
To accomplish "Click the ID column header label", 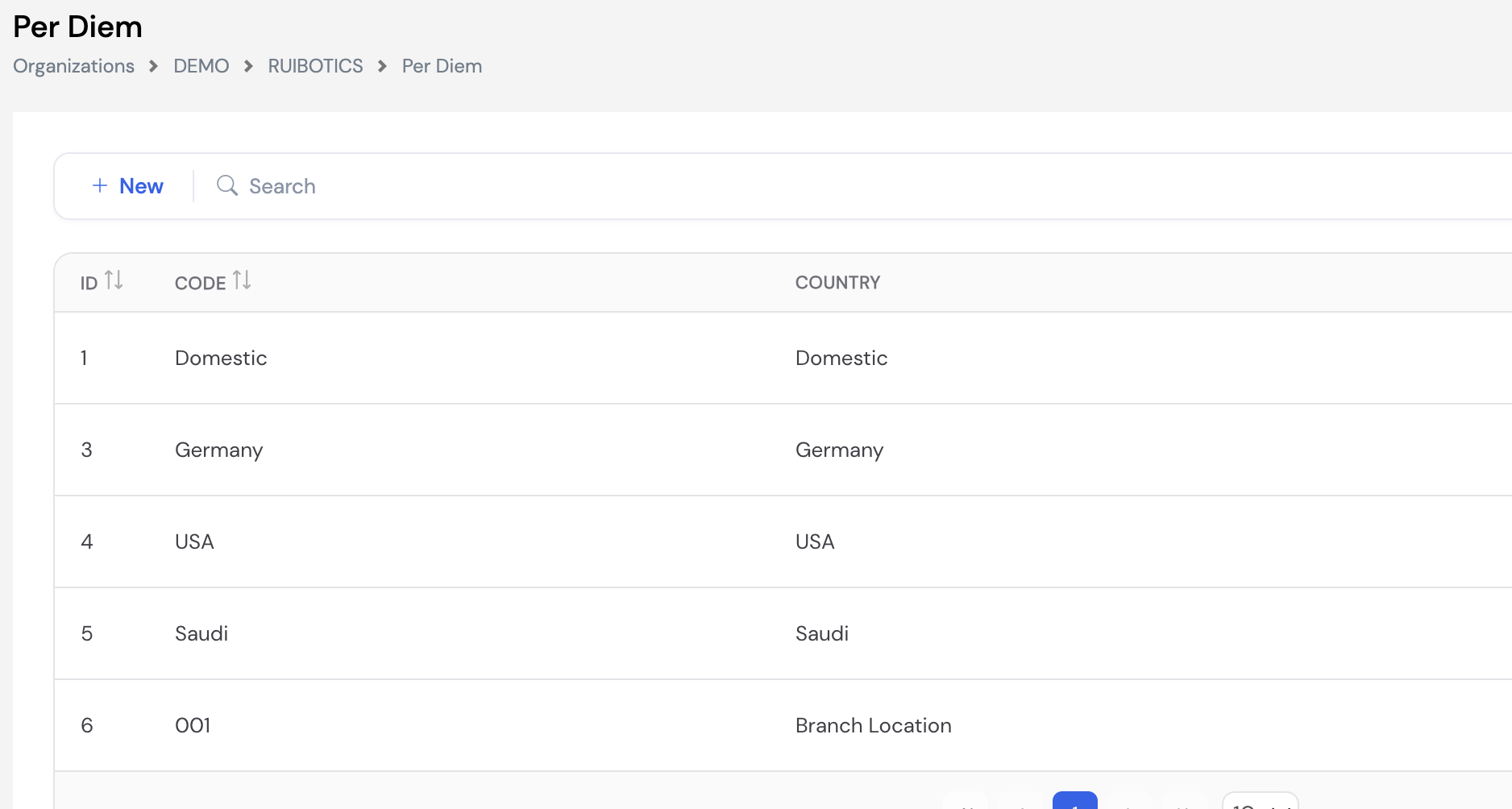I will click(x=89, y=283).
